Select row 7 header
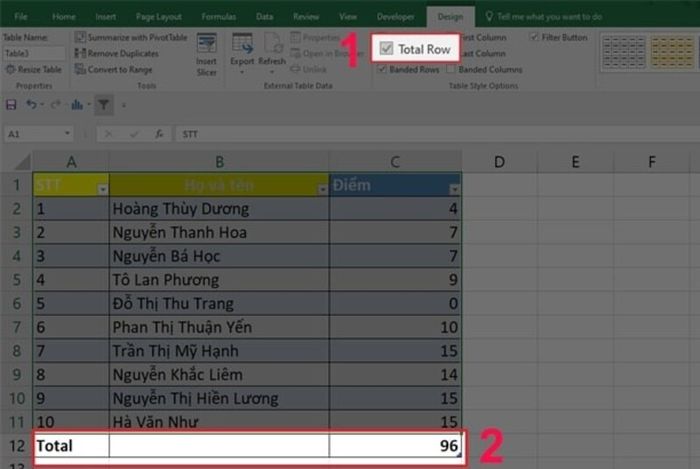The width and height of the screenshot is (700, 469). click(x=17, y=327)
